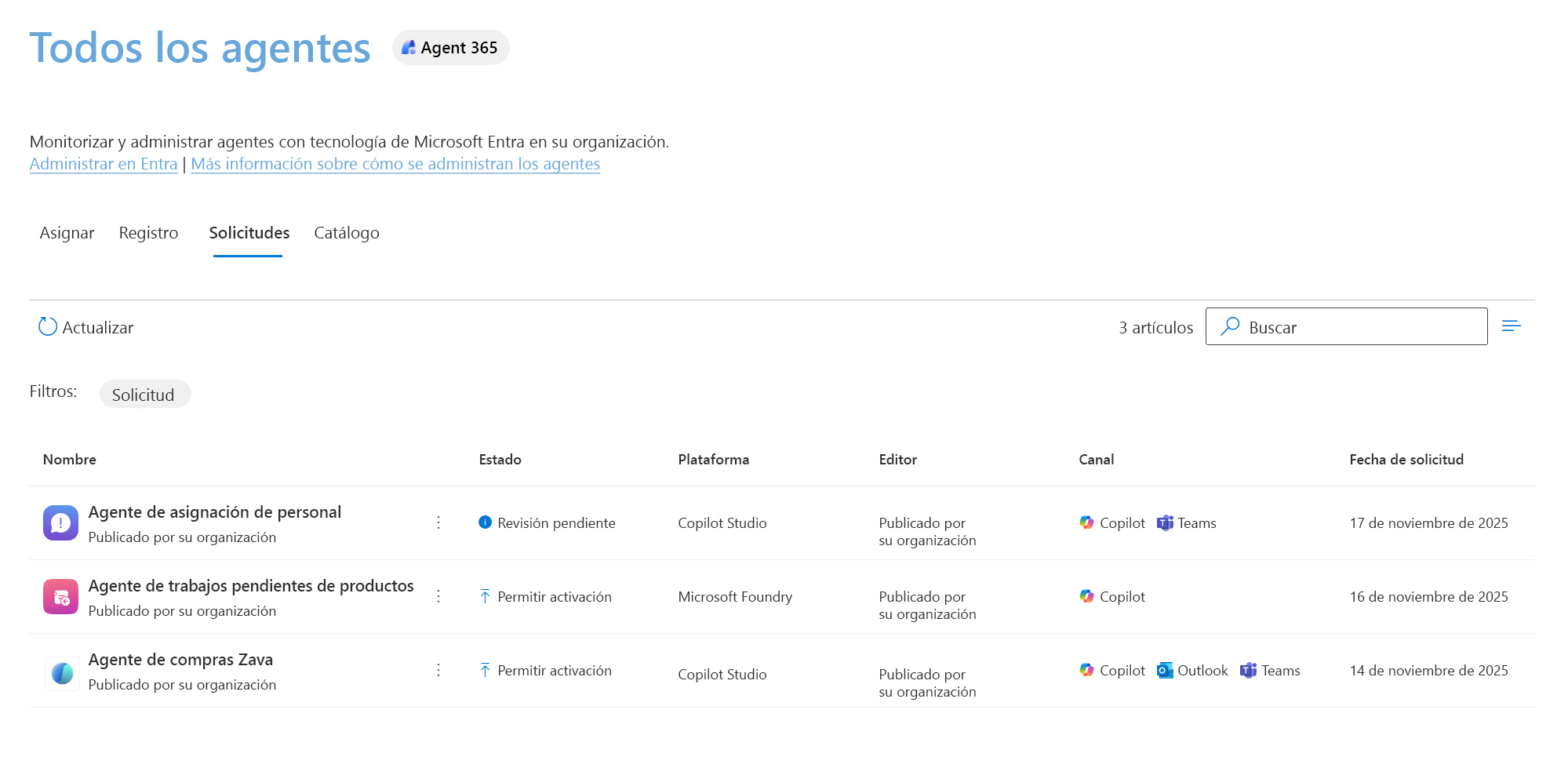The image size is (1568, 768).
Task: Click the Teams icon in the asignación de personal row
Action: click(x=1165, y=522)
